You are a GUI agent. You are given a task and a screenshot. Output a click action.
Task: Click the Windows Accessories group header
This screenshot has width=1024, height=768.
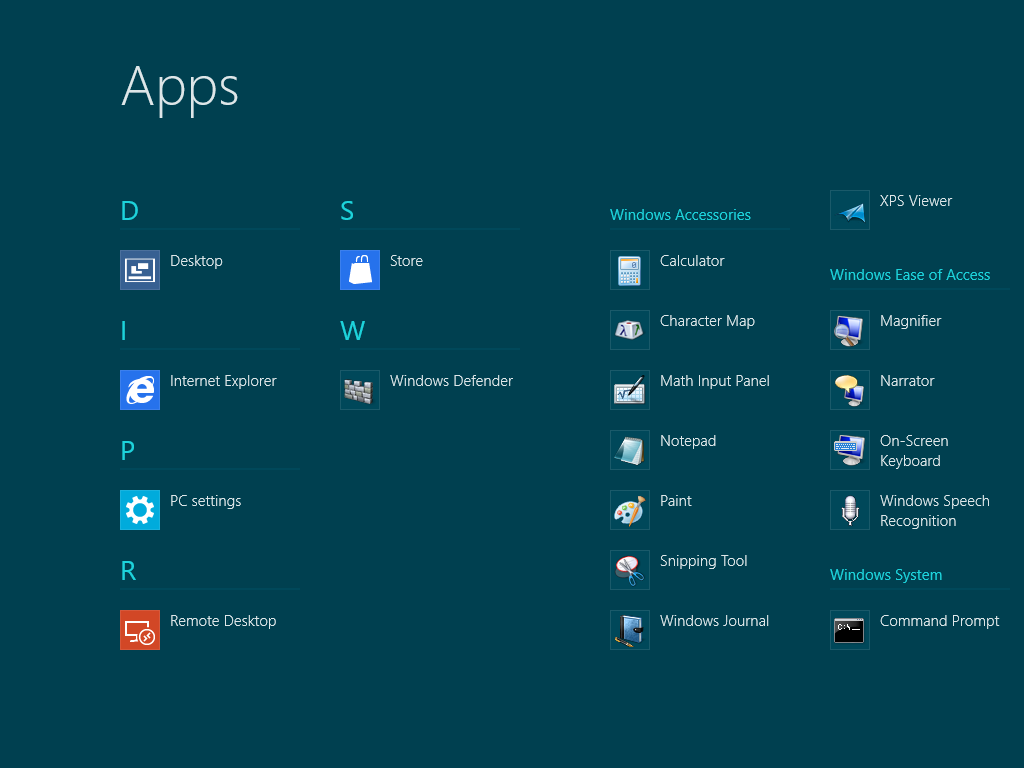(x=680, y=215)
